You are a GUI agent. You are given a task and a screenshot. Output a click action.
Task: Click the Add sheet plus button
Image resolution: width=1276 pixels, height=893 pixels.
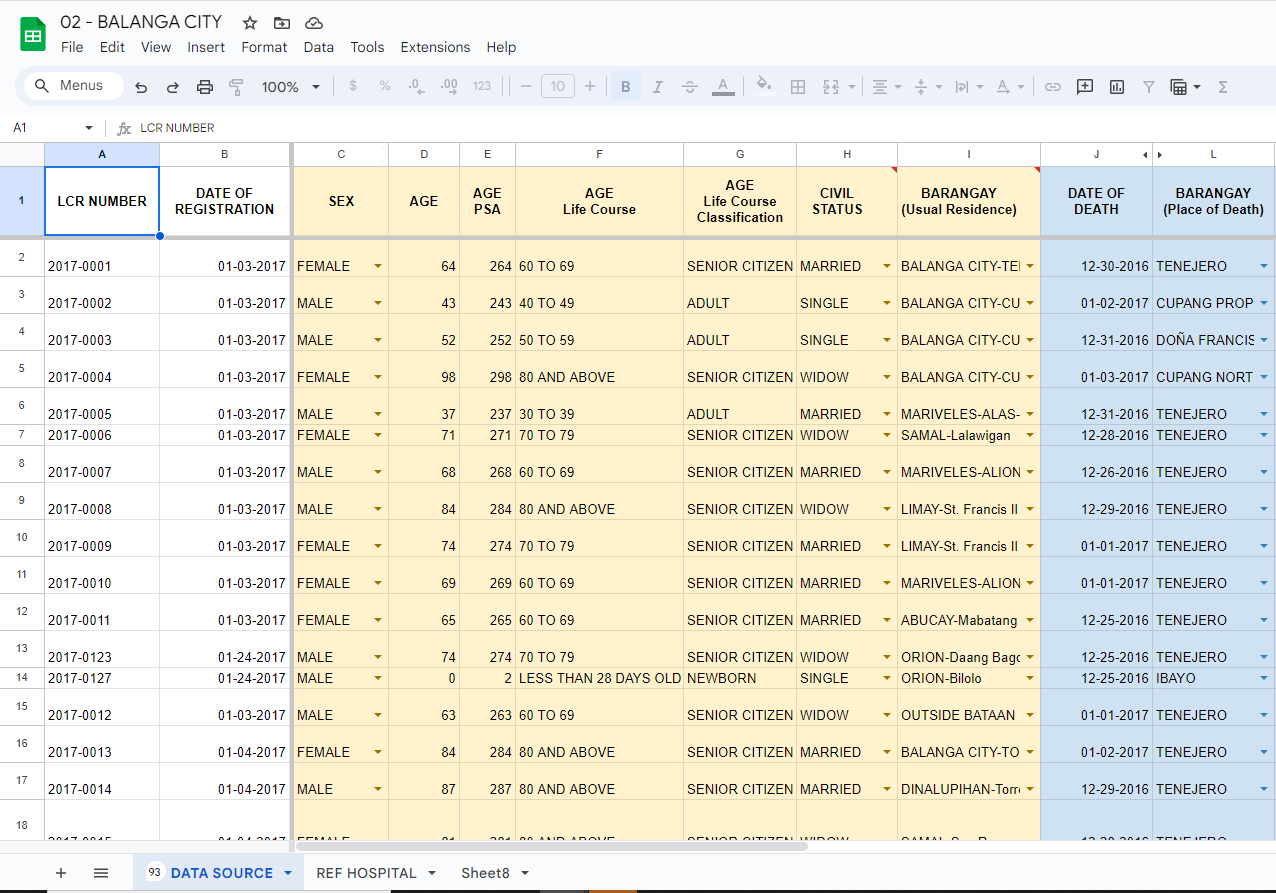pos(61,873)
